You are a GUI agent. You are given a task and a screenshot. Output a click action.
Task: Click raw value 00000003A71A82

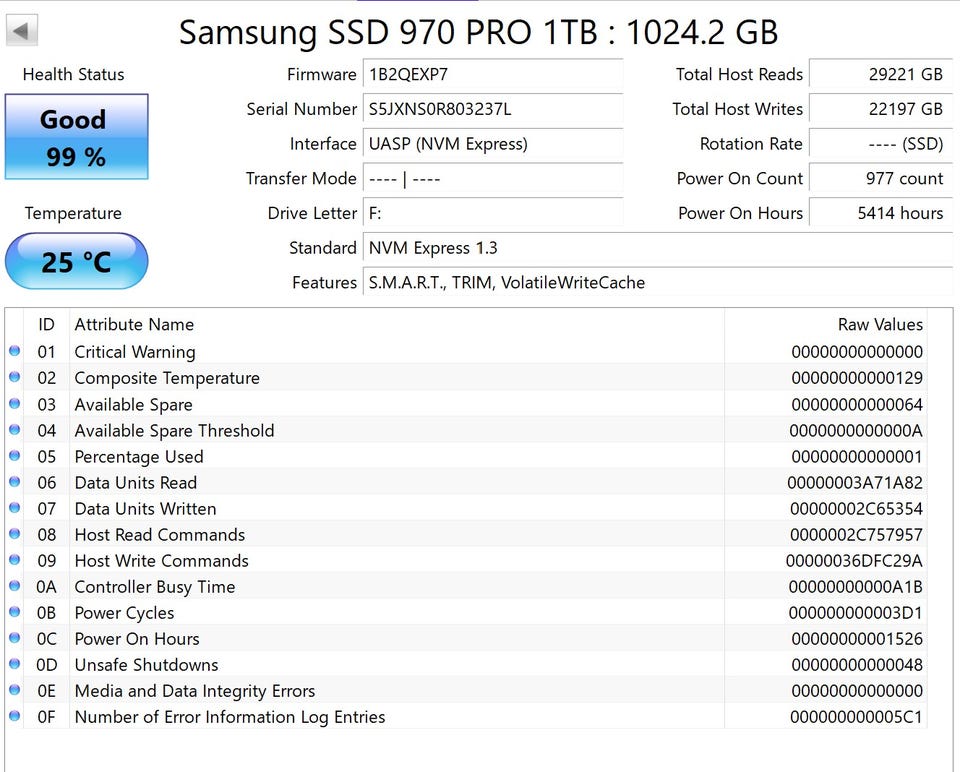(x=855, y=483)
